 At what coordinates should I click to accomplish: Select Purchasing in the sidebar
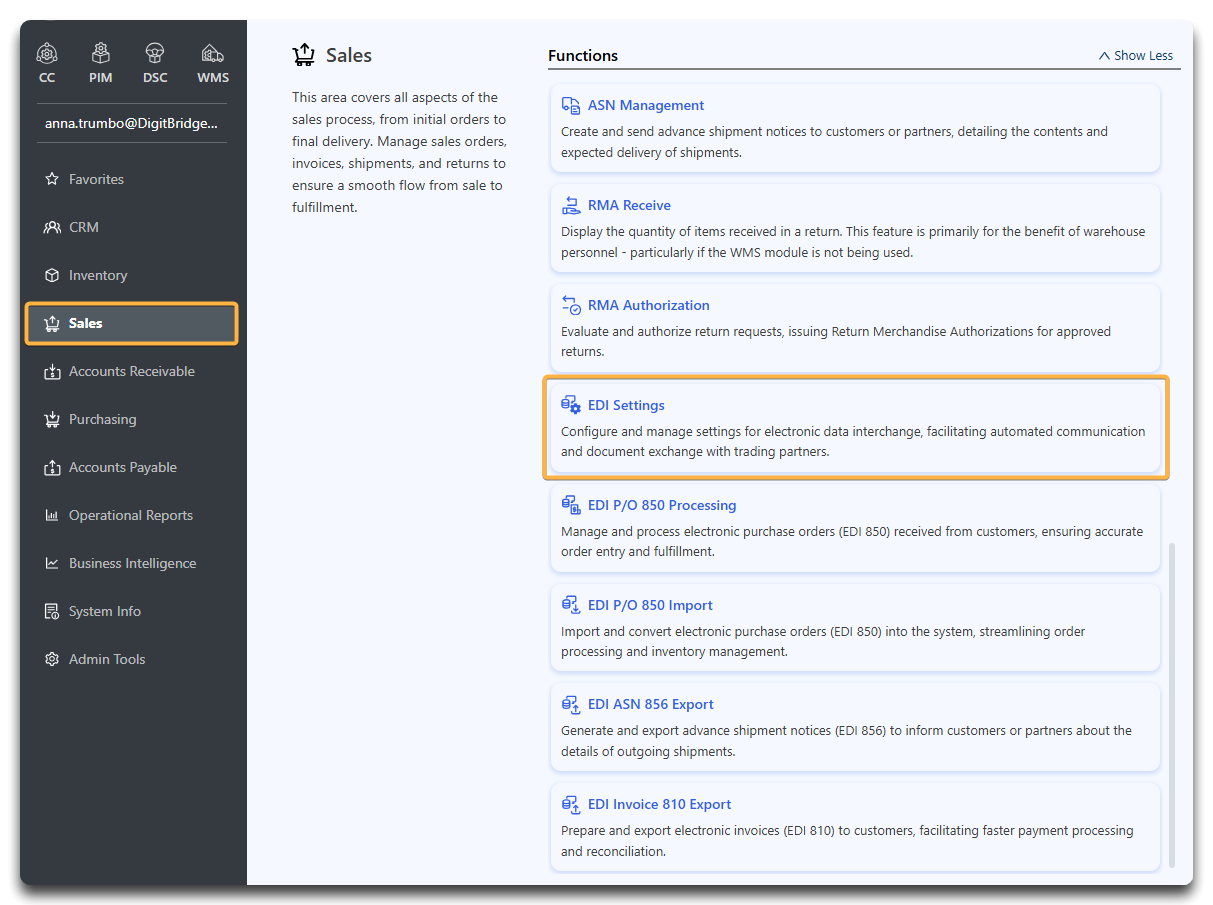click(102, 419)
